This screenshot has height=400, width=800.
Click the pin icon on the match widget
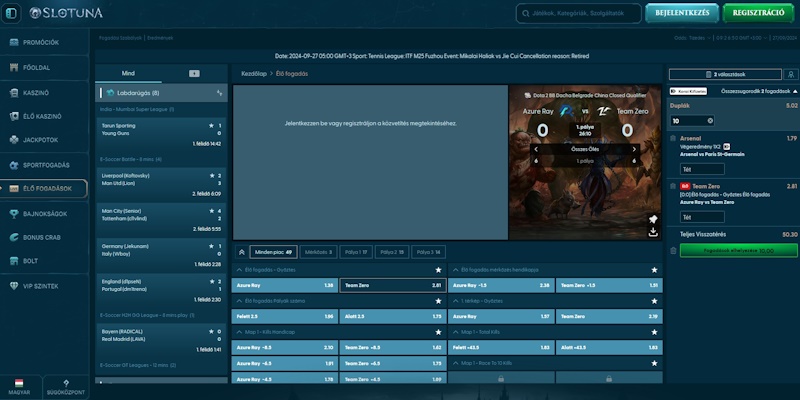653,219
